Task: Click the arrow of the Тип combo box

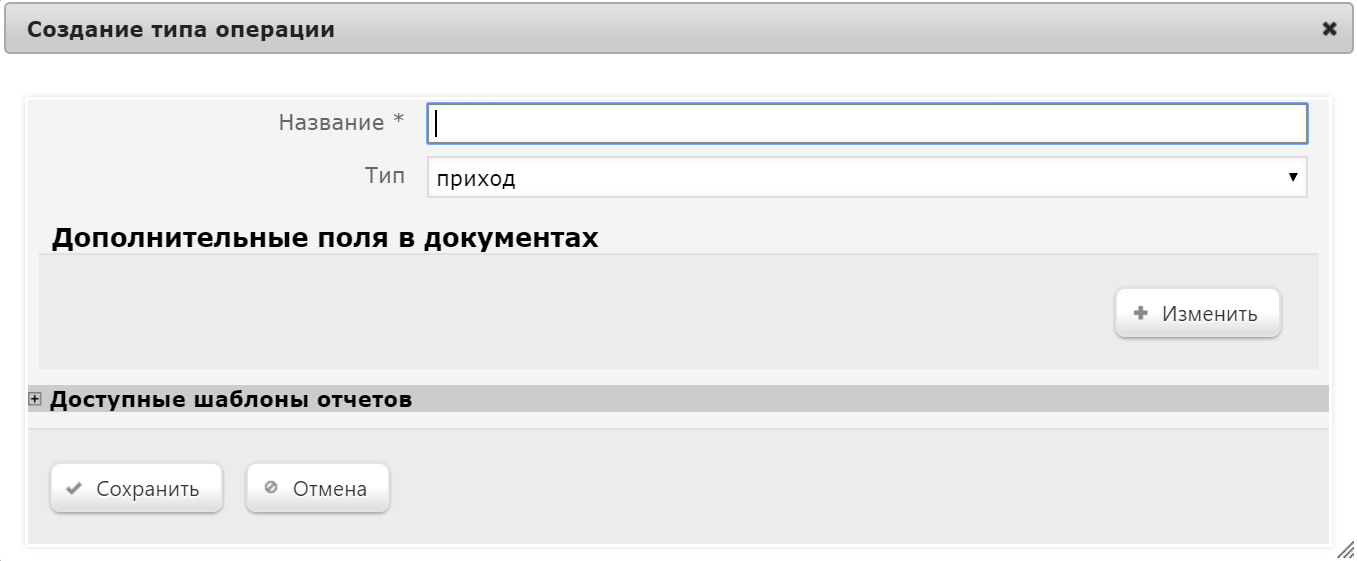Action: (x=1293, y=177)
